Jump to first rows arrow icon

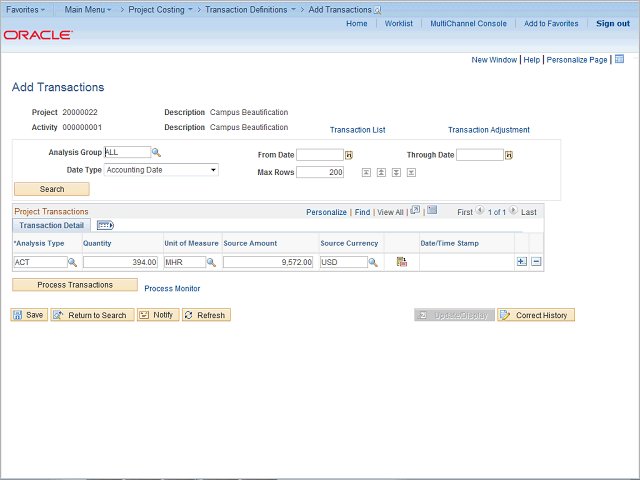point(366,173)
